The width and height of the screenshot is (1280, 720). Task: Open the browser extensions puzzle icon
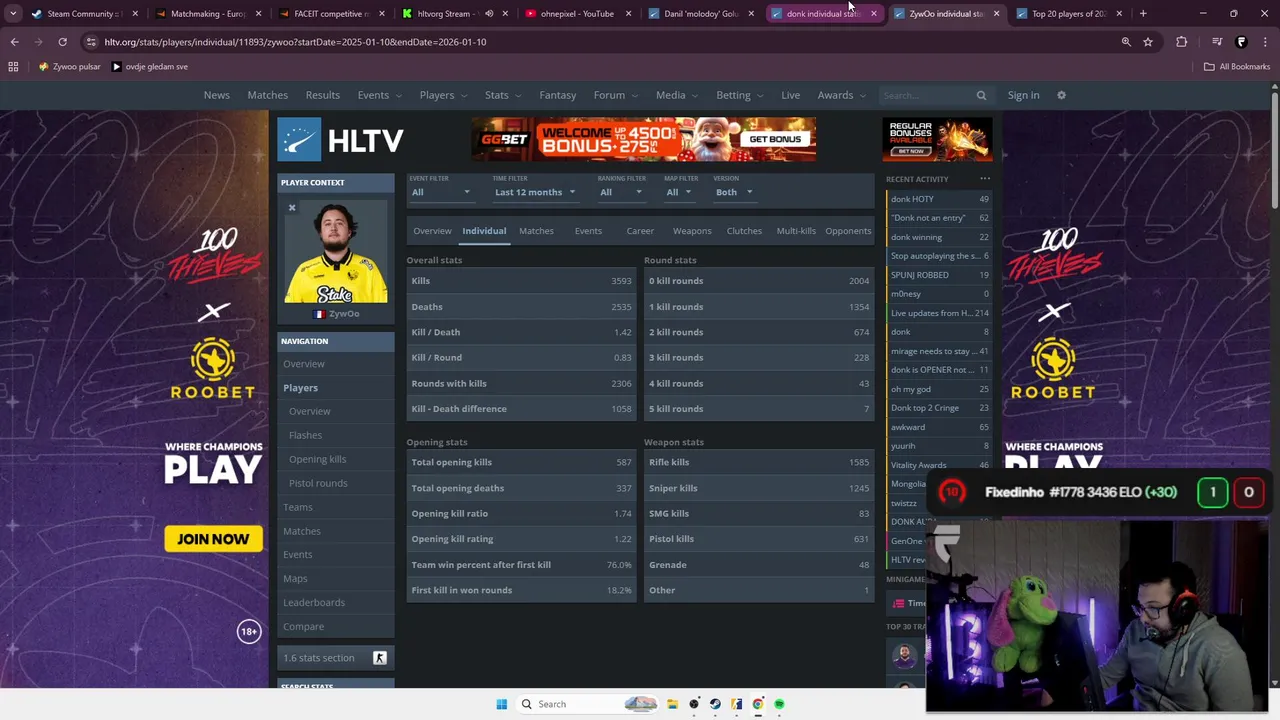tap(1182, 42)
